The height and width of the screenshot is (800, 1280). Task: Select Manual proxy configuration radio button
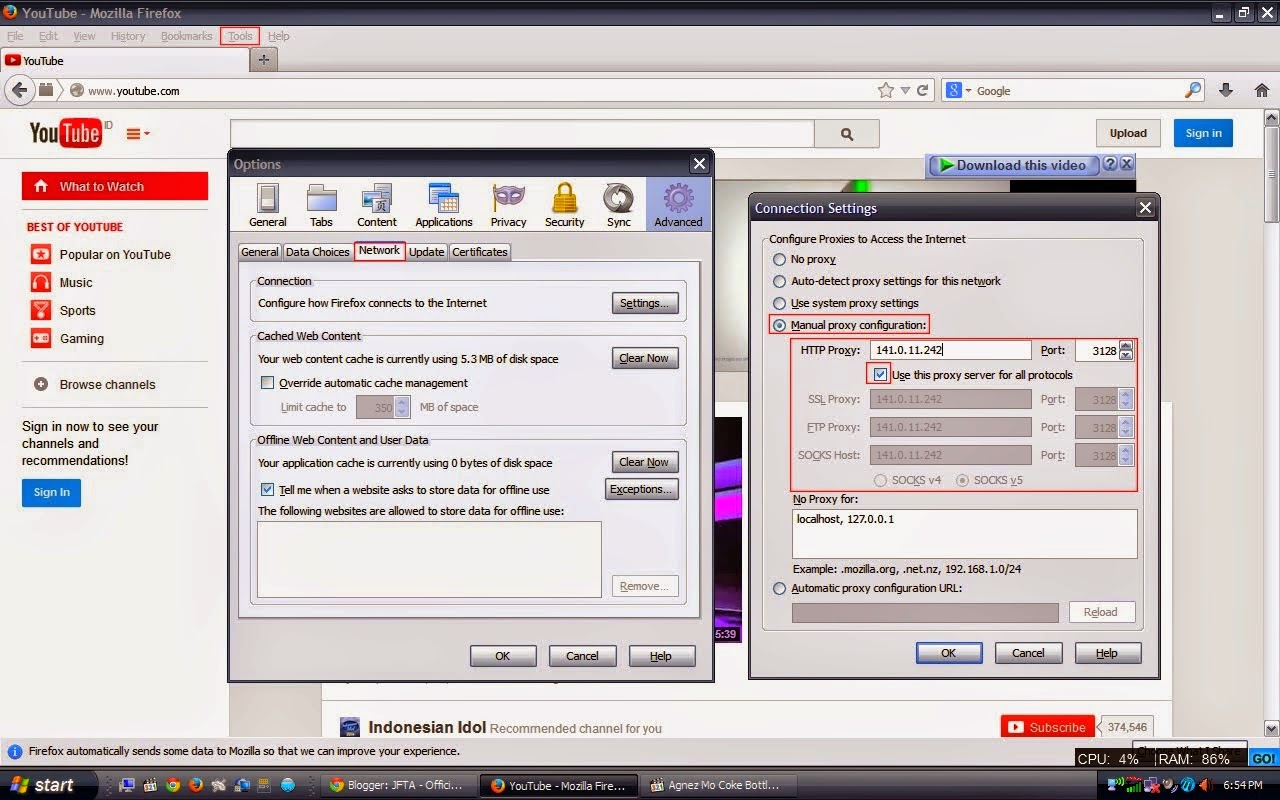(780, 325)
